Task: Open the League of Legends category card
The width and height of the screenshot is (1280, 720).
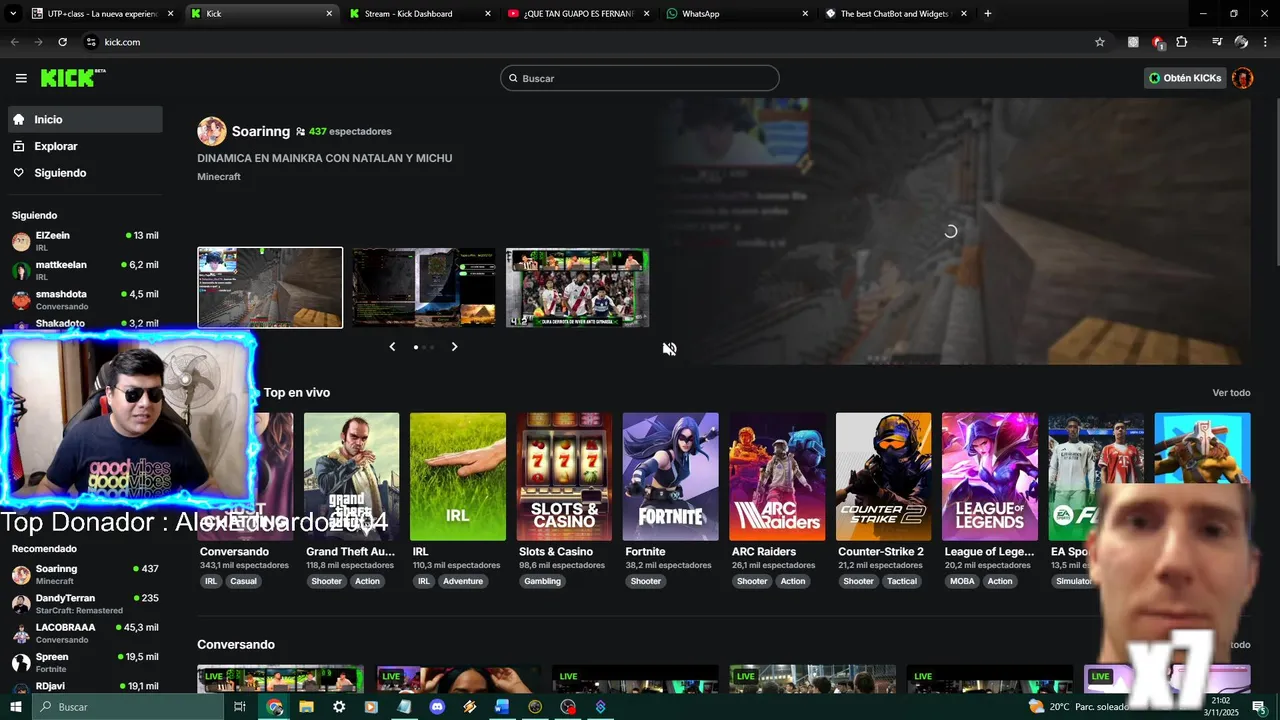Action: click(x=990, y=477)
